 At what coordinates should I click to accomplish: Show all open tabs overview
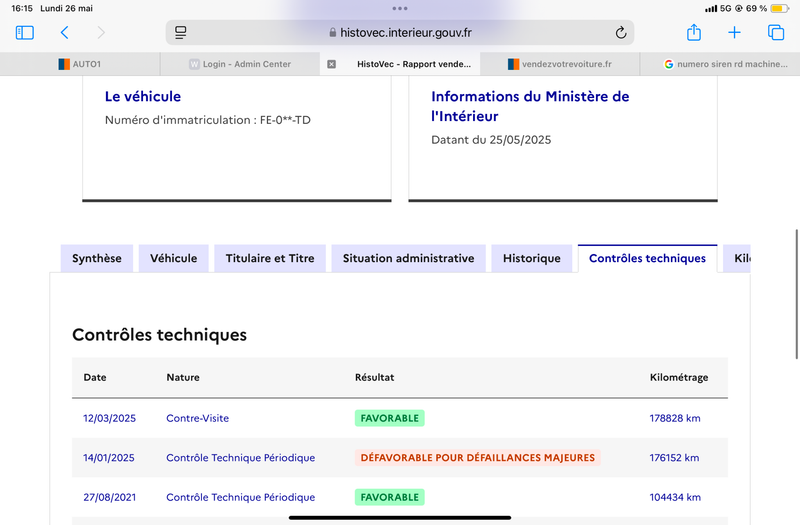tap(776, 33)
